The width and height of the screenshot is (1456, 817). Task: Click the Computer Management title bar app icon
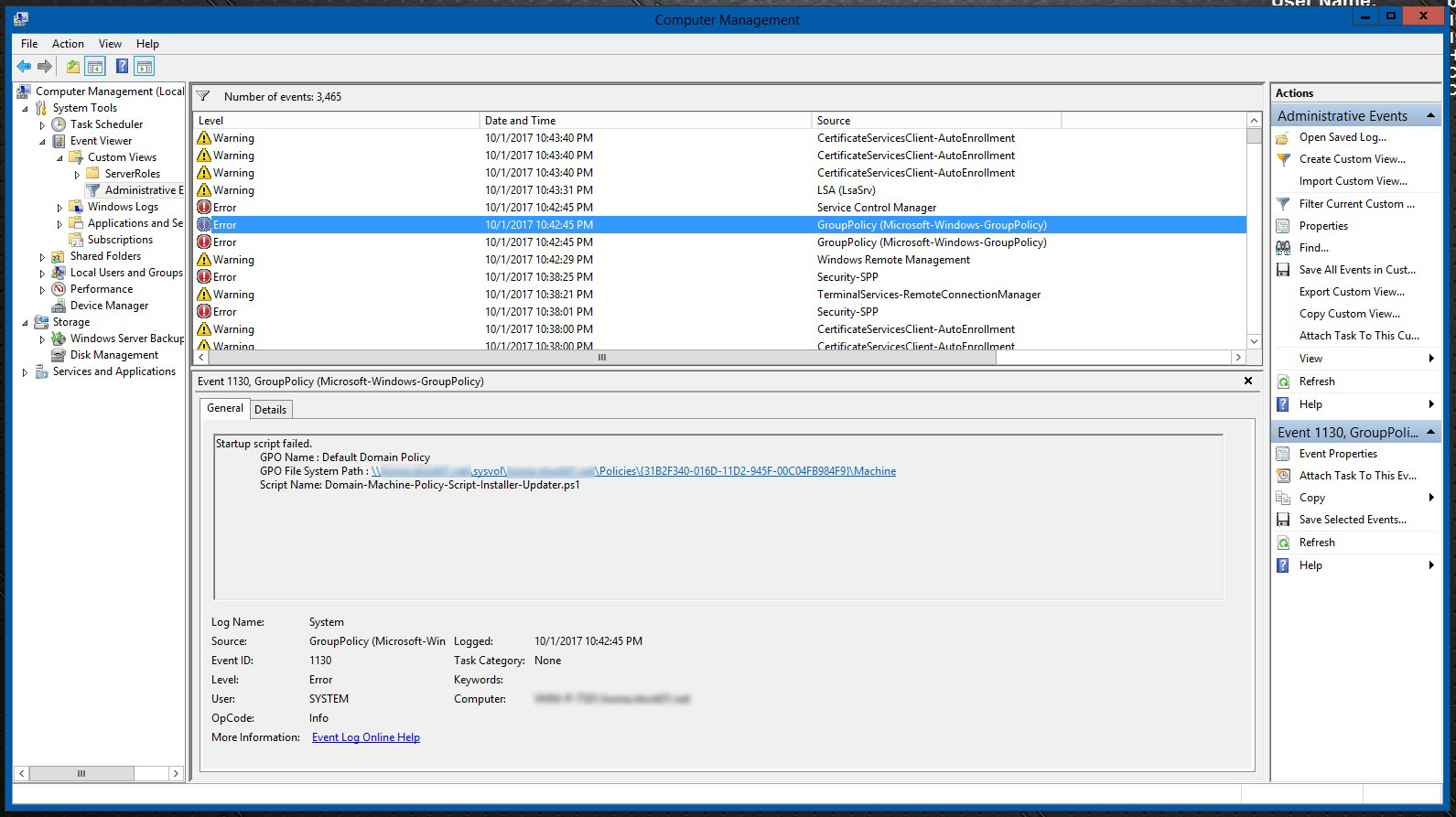21,18
